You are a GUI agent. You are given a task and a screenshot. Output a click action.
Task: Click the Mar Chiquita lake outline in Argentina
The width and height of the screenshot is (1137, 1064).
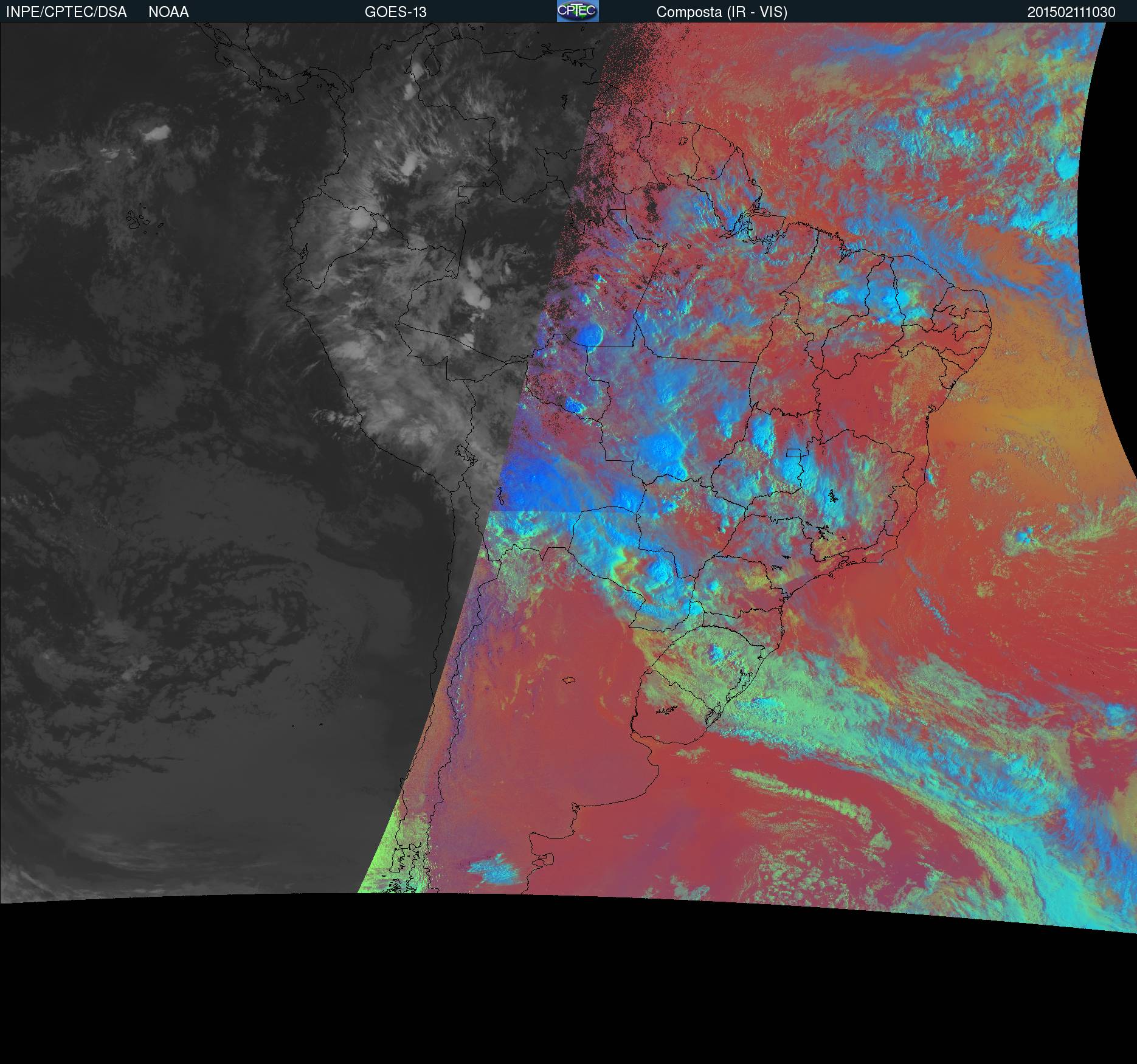tap(569, 680)
